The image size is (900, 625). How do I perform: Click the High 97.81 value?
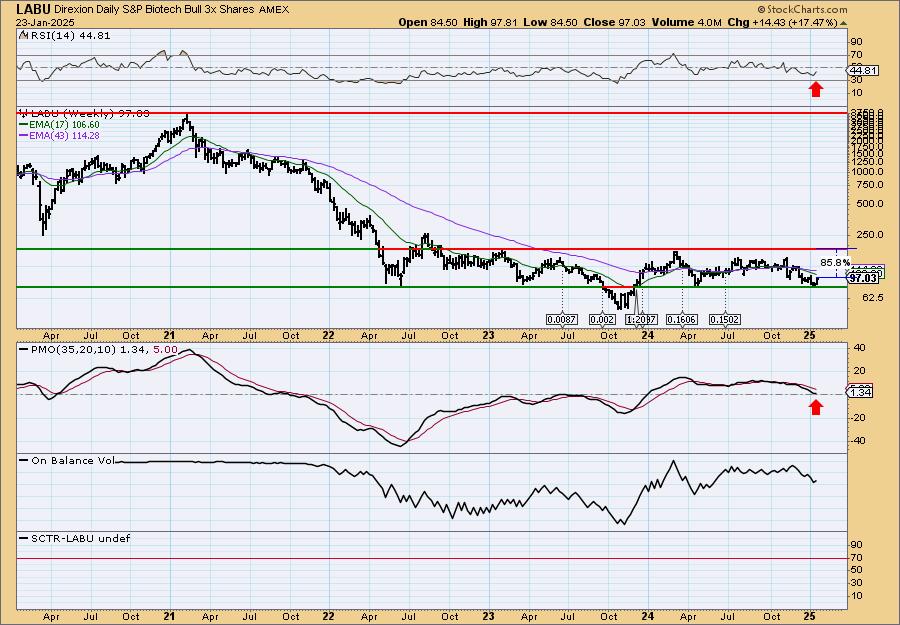[490, 22]
